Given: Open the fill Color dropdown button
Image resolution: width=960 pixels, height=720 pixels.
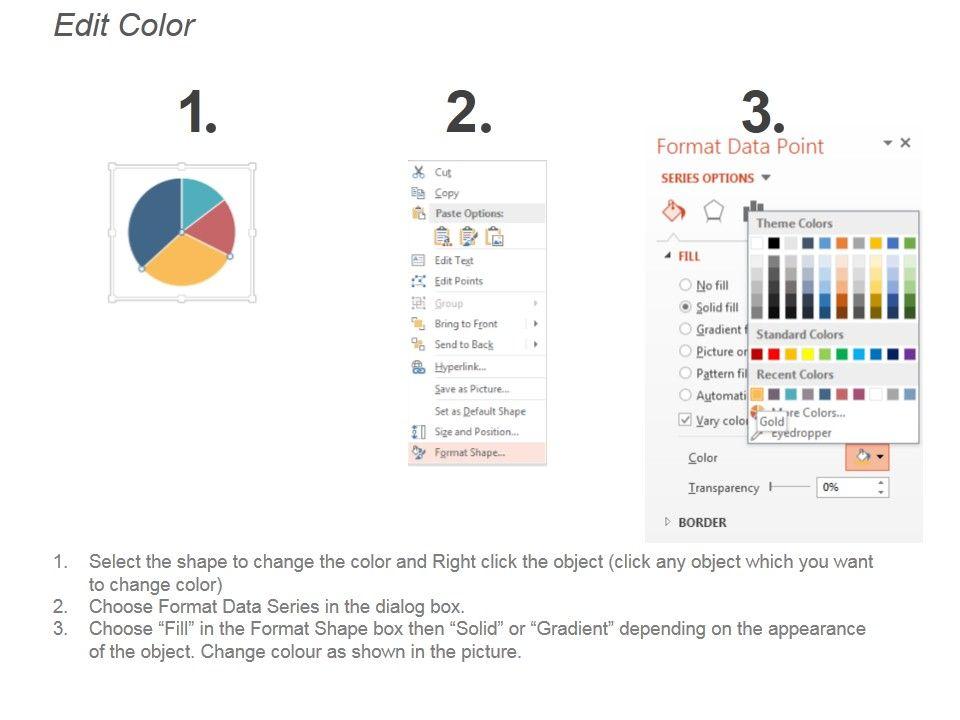Looking at the screenshot, I should [x=868, y=457].
